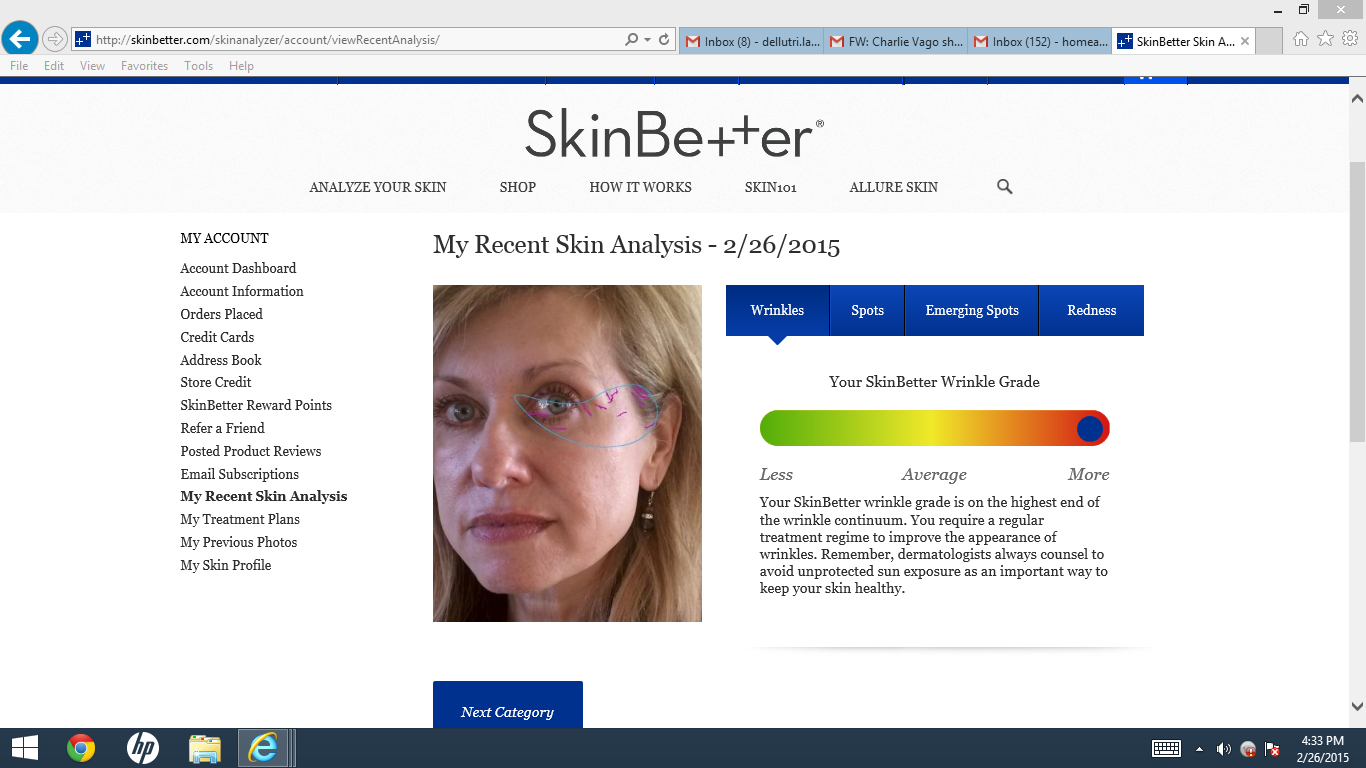Viewport: 1366px width, 768px height.
Task: Open My Previous Photos link
Action: (x=239, y=542)
